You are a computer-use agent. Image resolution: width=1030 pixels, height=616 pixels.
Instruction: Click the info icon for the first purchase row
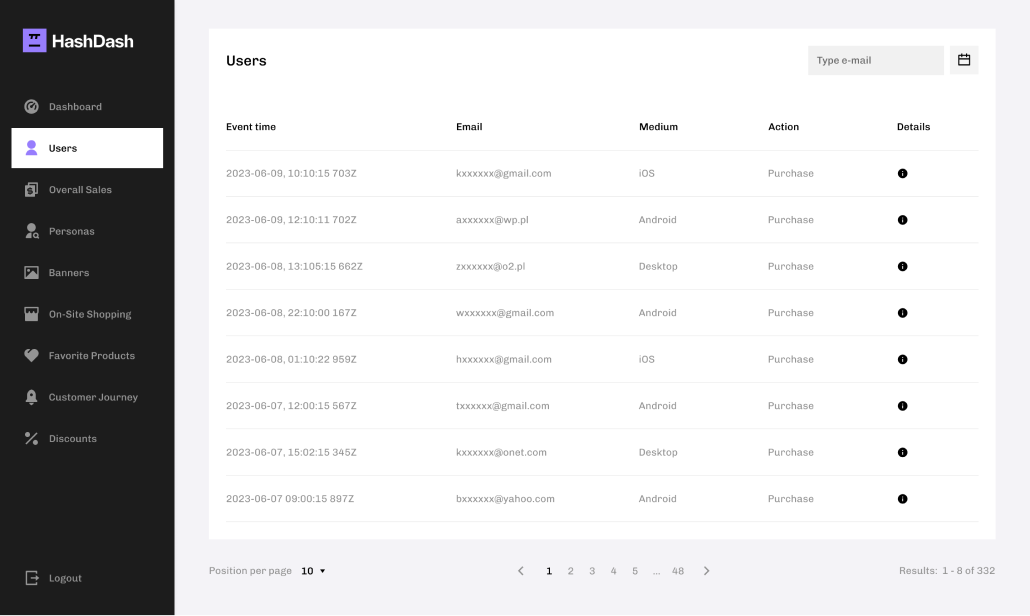tap(902, 173)
